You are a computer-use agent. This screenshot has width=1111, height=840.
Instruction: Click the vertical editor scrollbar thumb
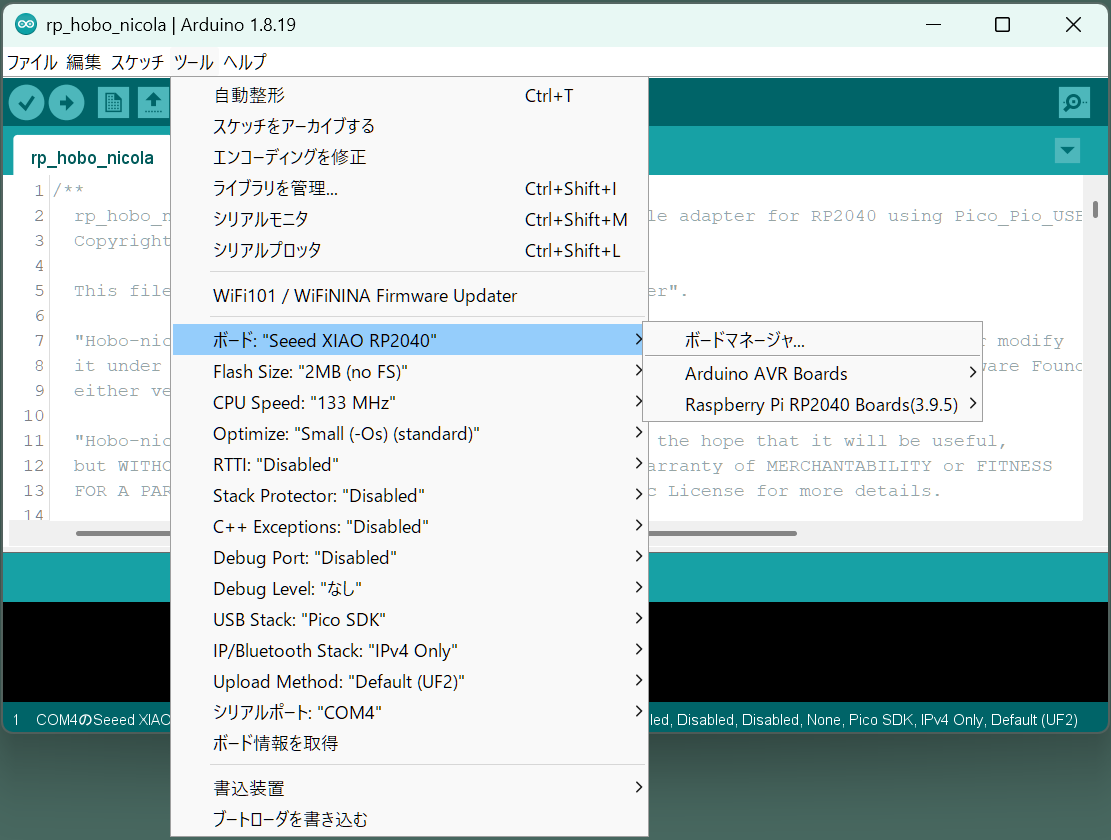point(1096,209)
